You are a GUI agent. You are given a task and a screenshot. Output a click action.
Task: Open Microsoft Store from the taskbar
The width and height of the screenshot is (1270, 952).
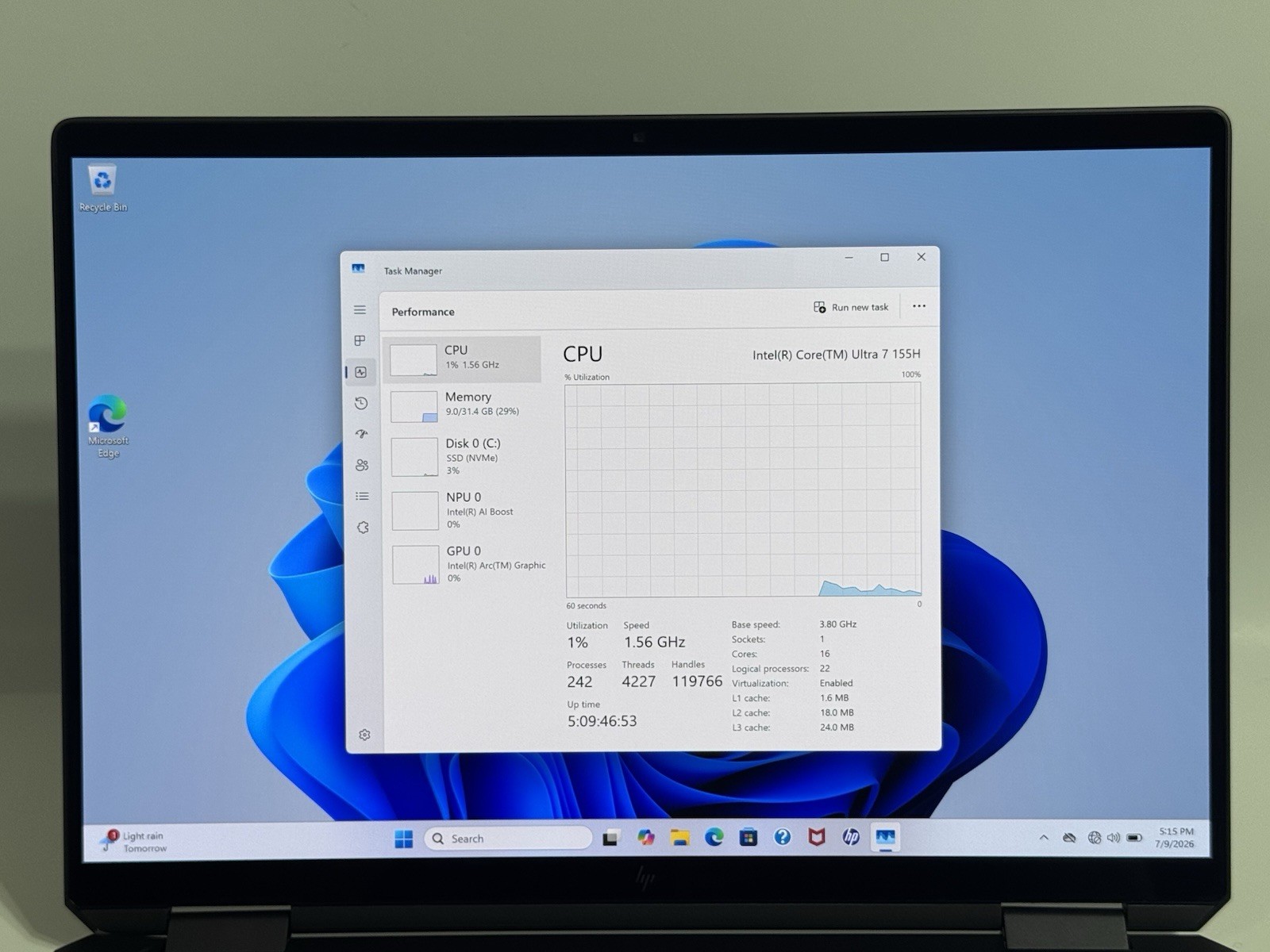(x=748, y=837)
